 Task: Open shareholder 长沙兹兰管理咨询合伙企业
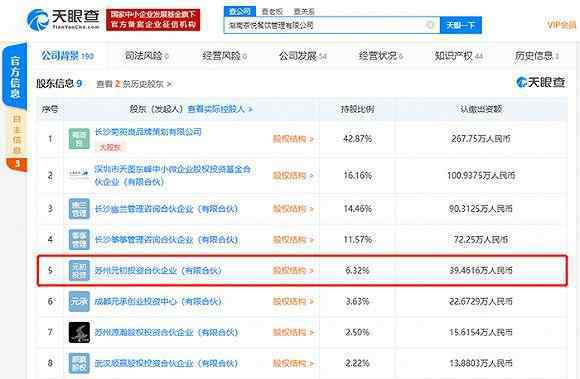(x=166, y=209)
